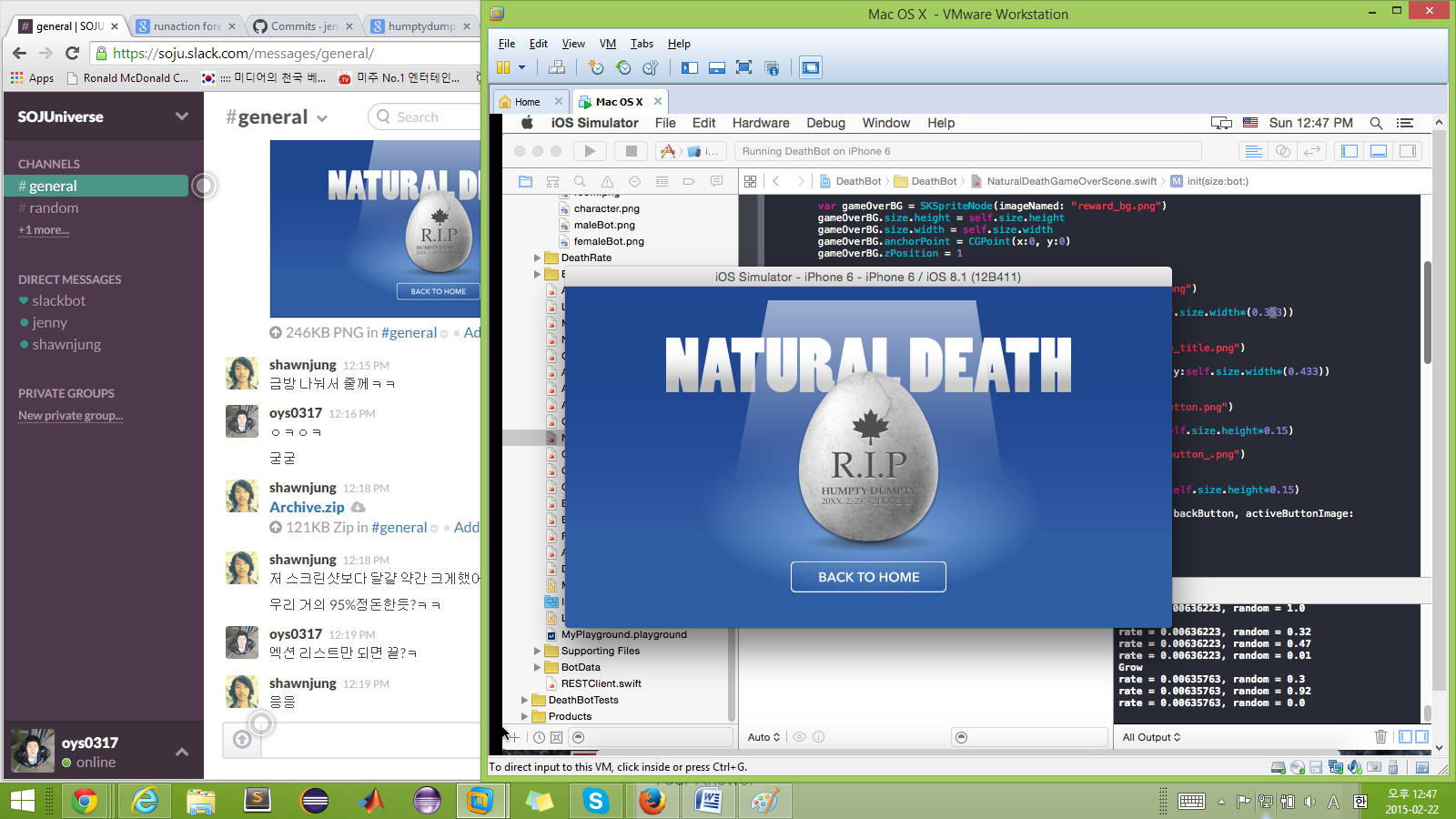Click VMware take snapshot icon
This screenshot has width=1456, height=819.
click(x=595, y=67)
